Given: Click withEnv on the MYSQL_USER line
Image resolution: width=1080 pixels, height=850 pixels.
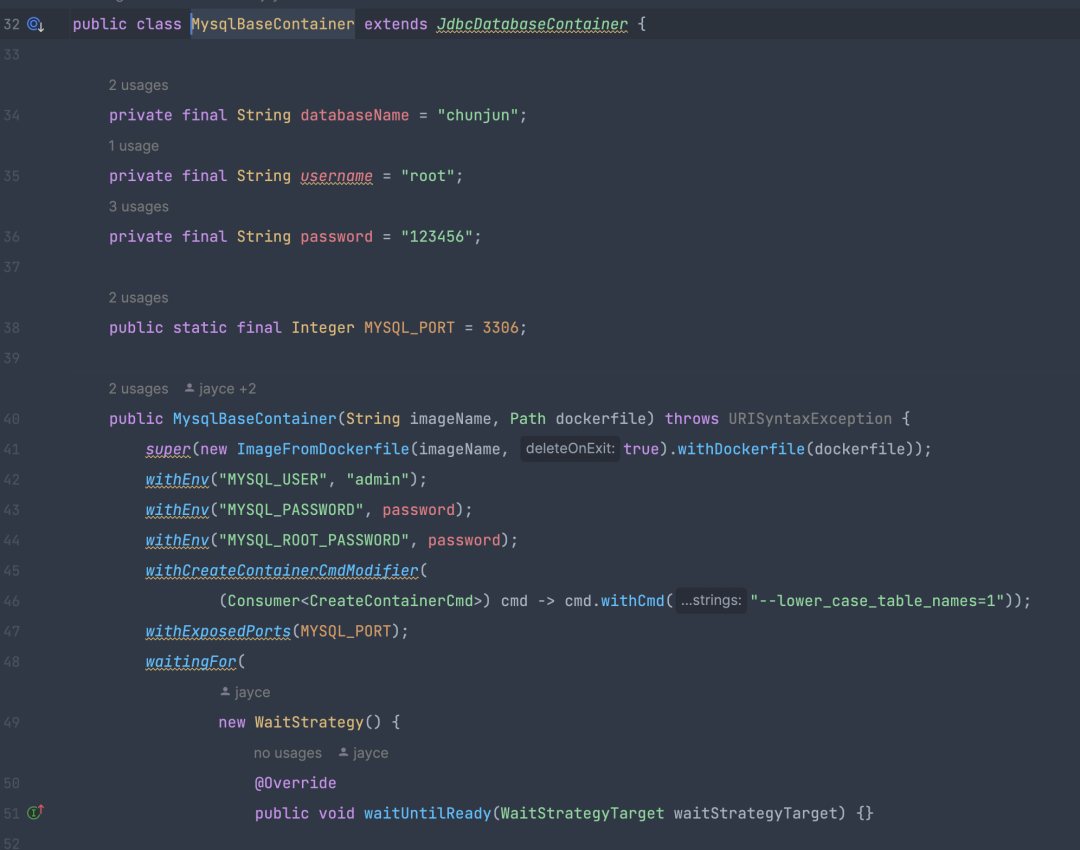Looking at the screenshot, I should pos(177,479).
